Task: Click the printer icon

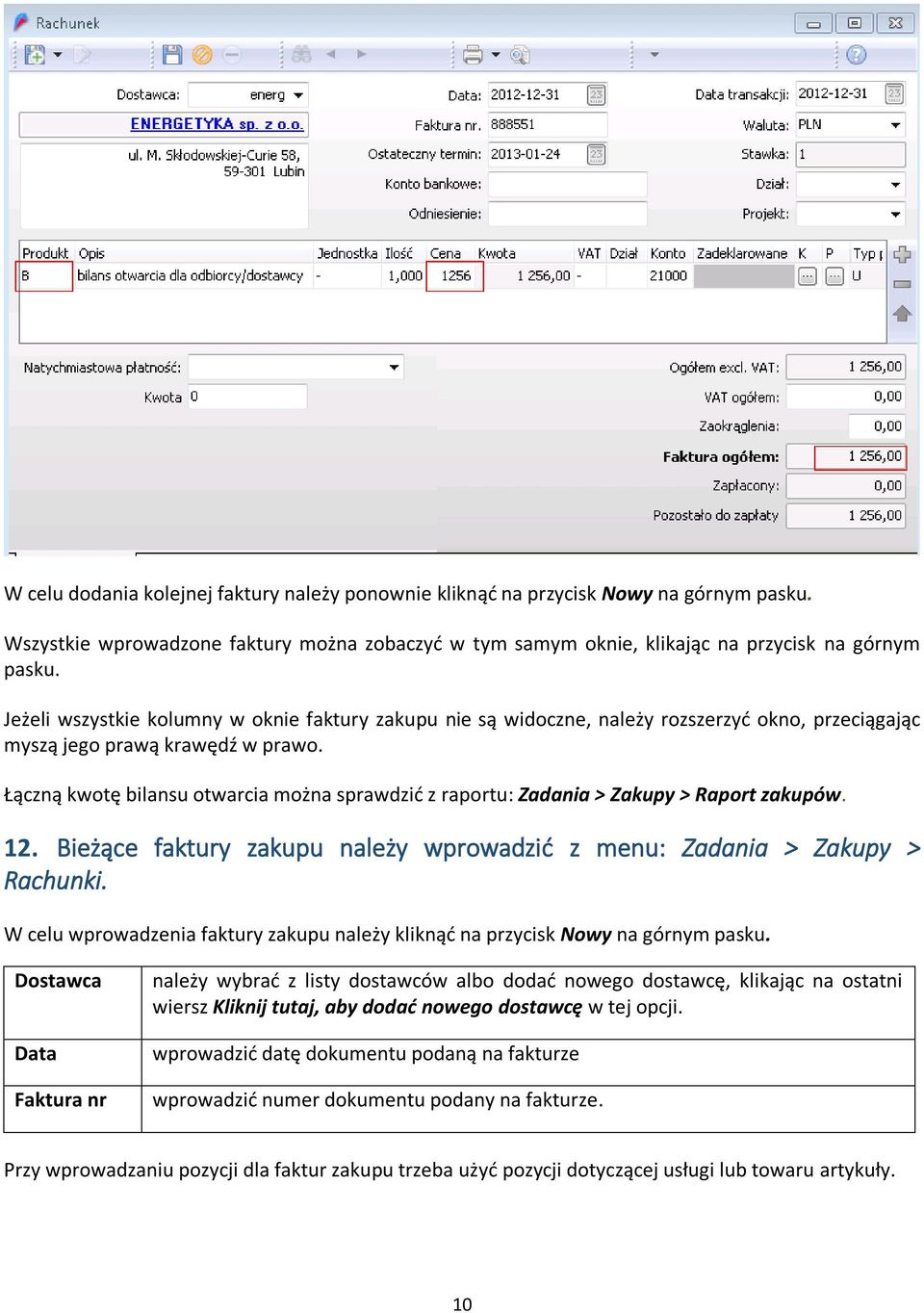Action: [x=473, y=55]
